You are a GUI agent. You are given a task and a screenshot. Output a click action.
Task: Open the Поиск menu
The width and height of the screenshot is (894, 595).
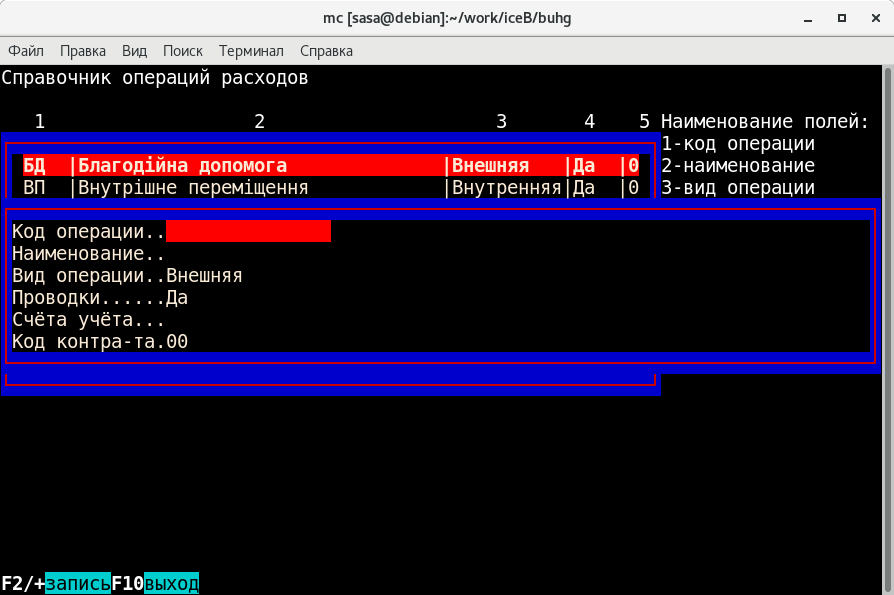point(182,51)
